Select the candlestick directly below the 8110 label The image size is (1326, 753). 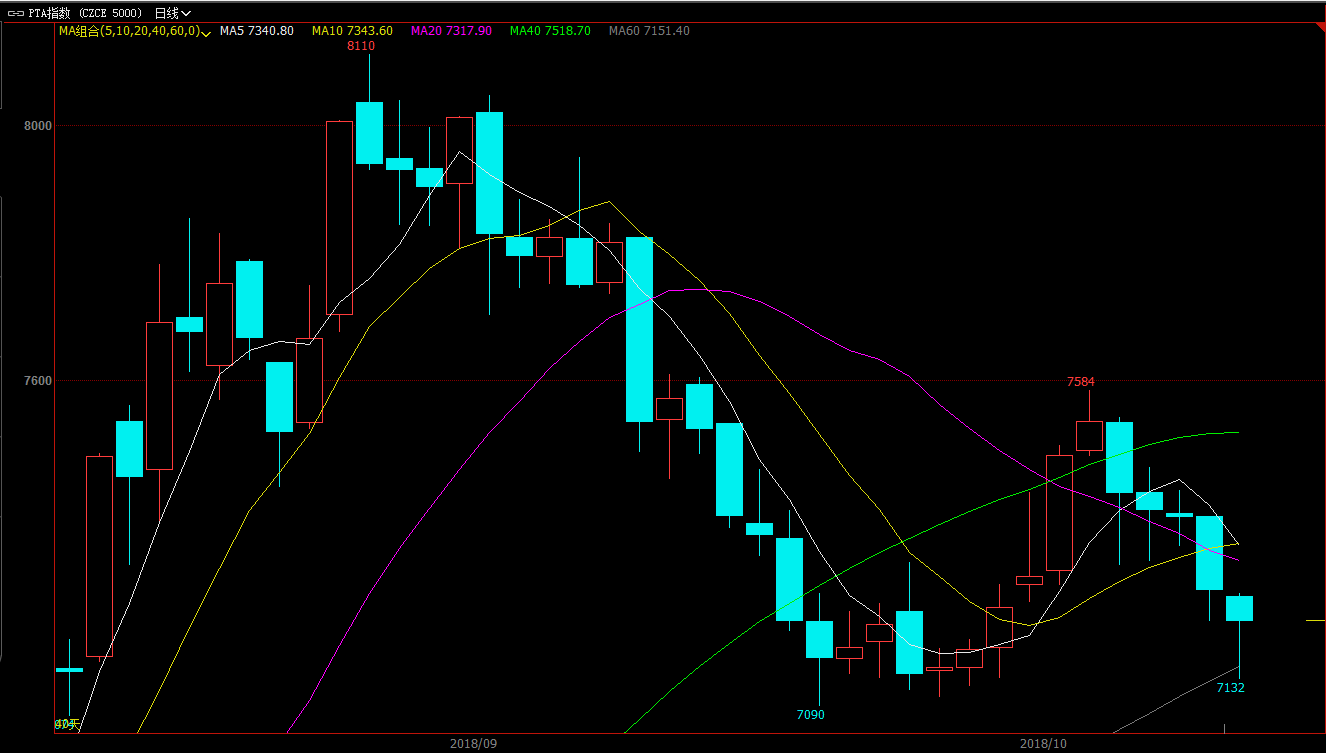[369, 133]
